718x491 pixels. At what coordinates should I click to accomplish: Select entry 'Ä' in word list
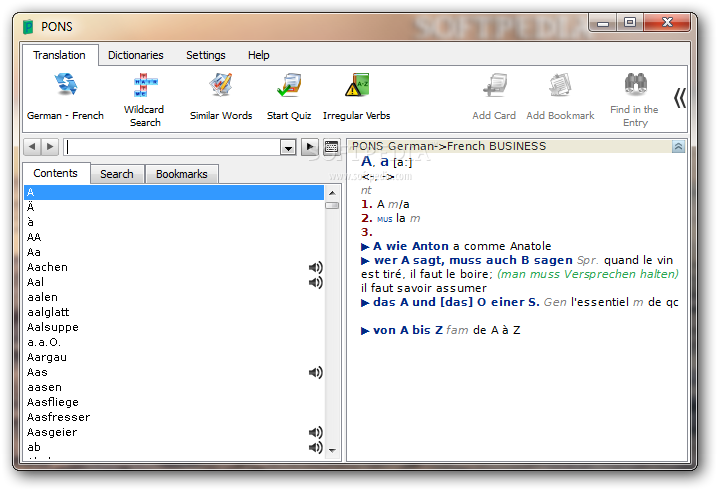tap(174, 207)
